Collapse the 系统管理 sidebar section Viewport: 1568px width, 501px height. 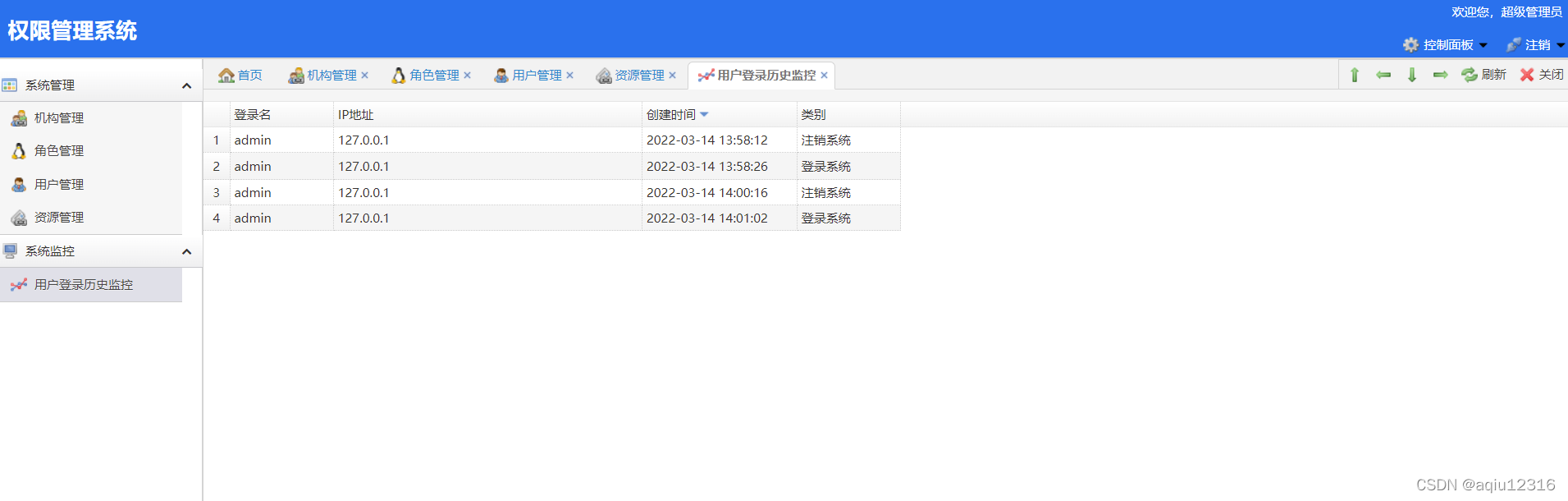(x=187, y=85)
